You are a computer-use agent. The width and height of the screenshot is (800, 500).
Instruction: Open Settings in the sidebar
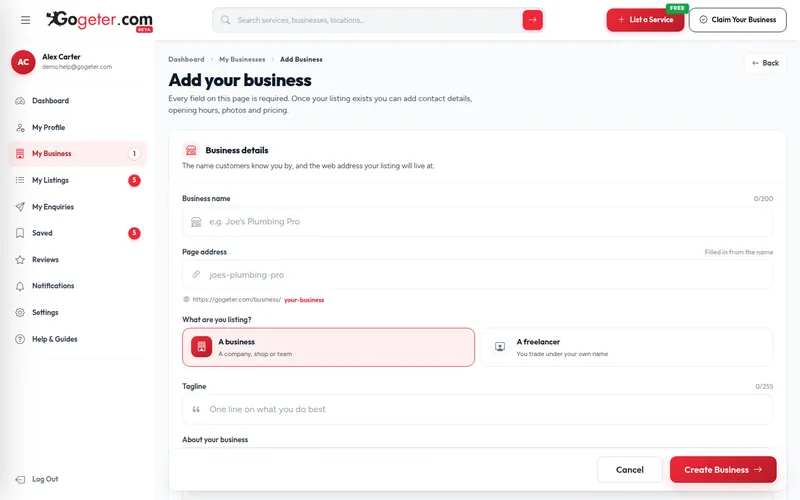[x=78, y=312]
